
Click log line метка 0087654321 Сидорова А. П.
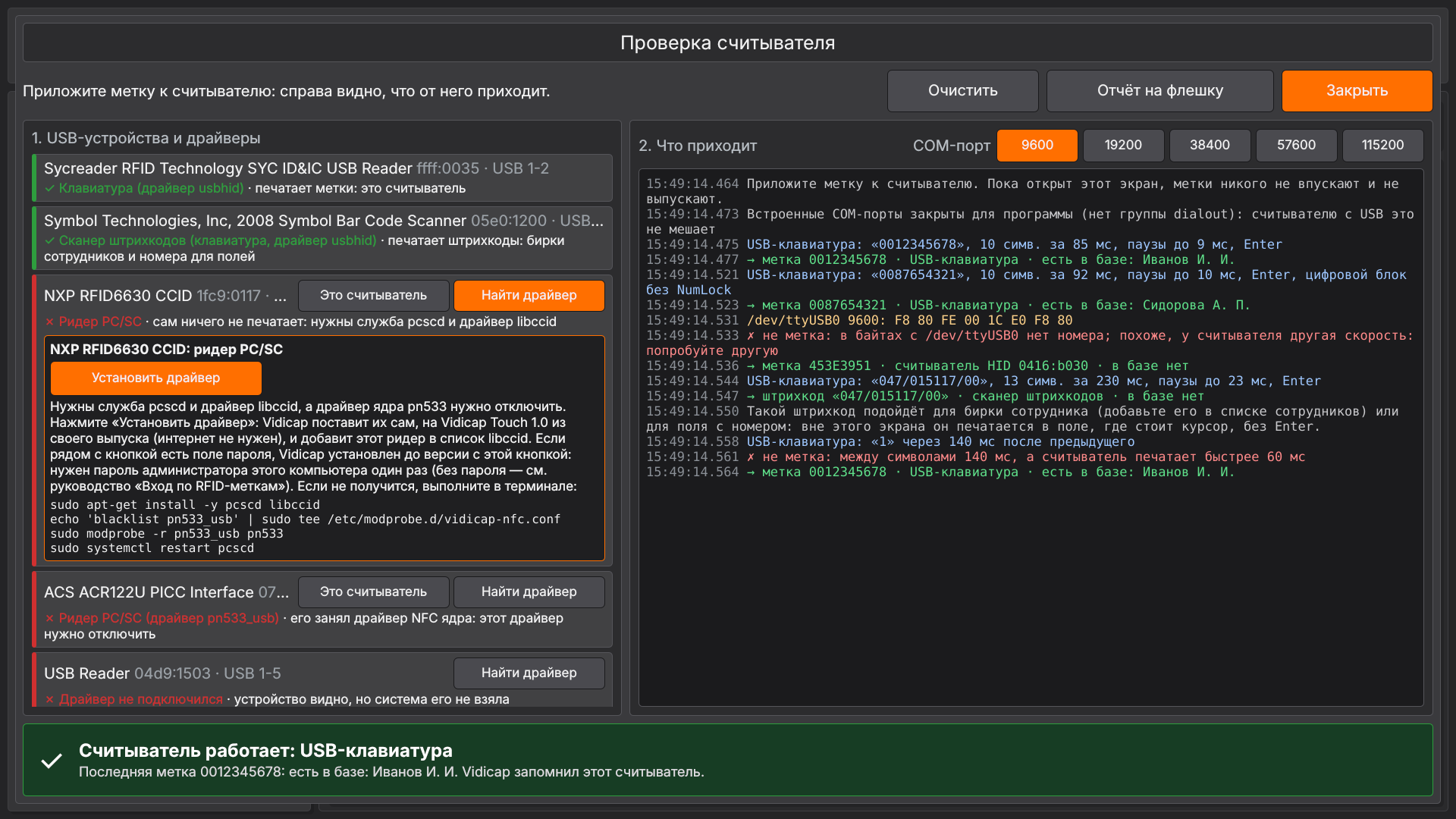click(x=947, y=306)
